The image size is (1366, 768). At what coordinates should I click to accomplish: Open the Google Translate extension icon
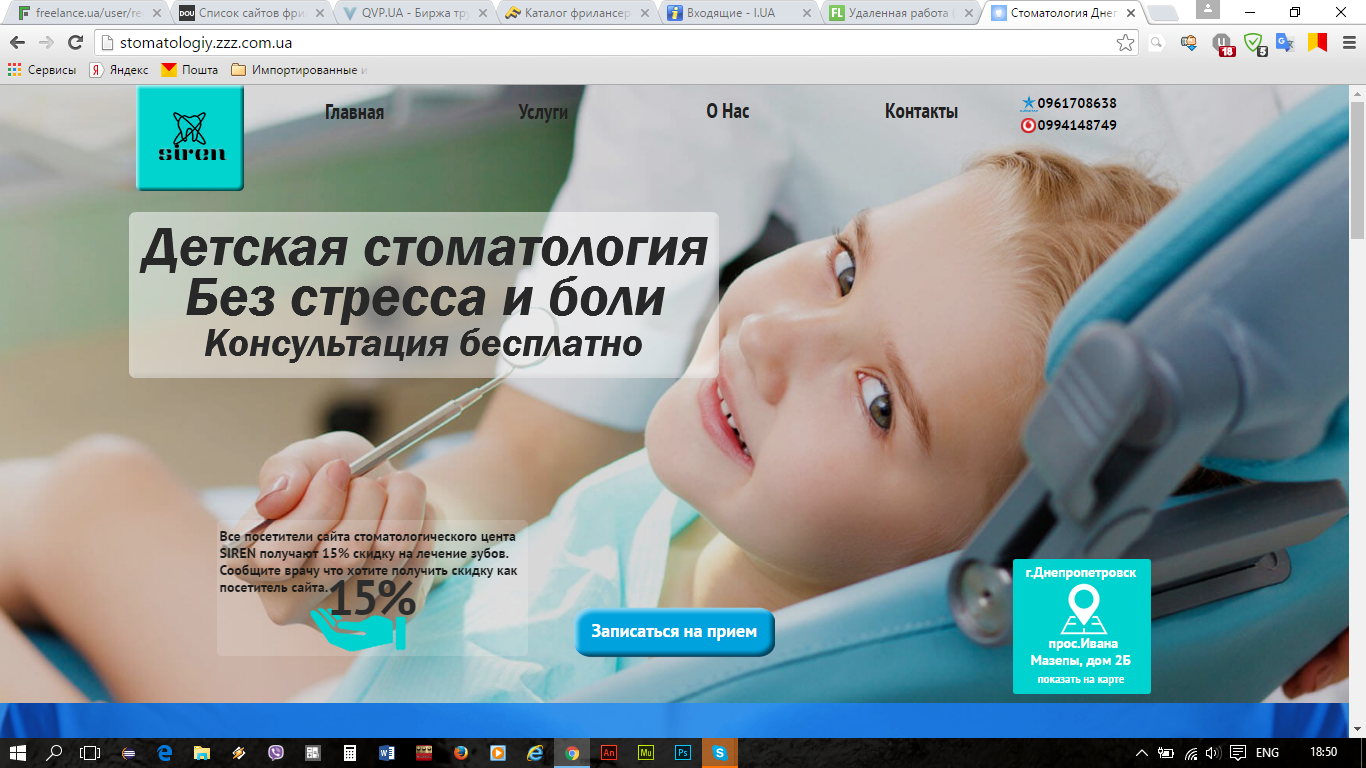click(1285, 43)
